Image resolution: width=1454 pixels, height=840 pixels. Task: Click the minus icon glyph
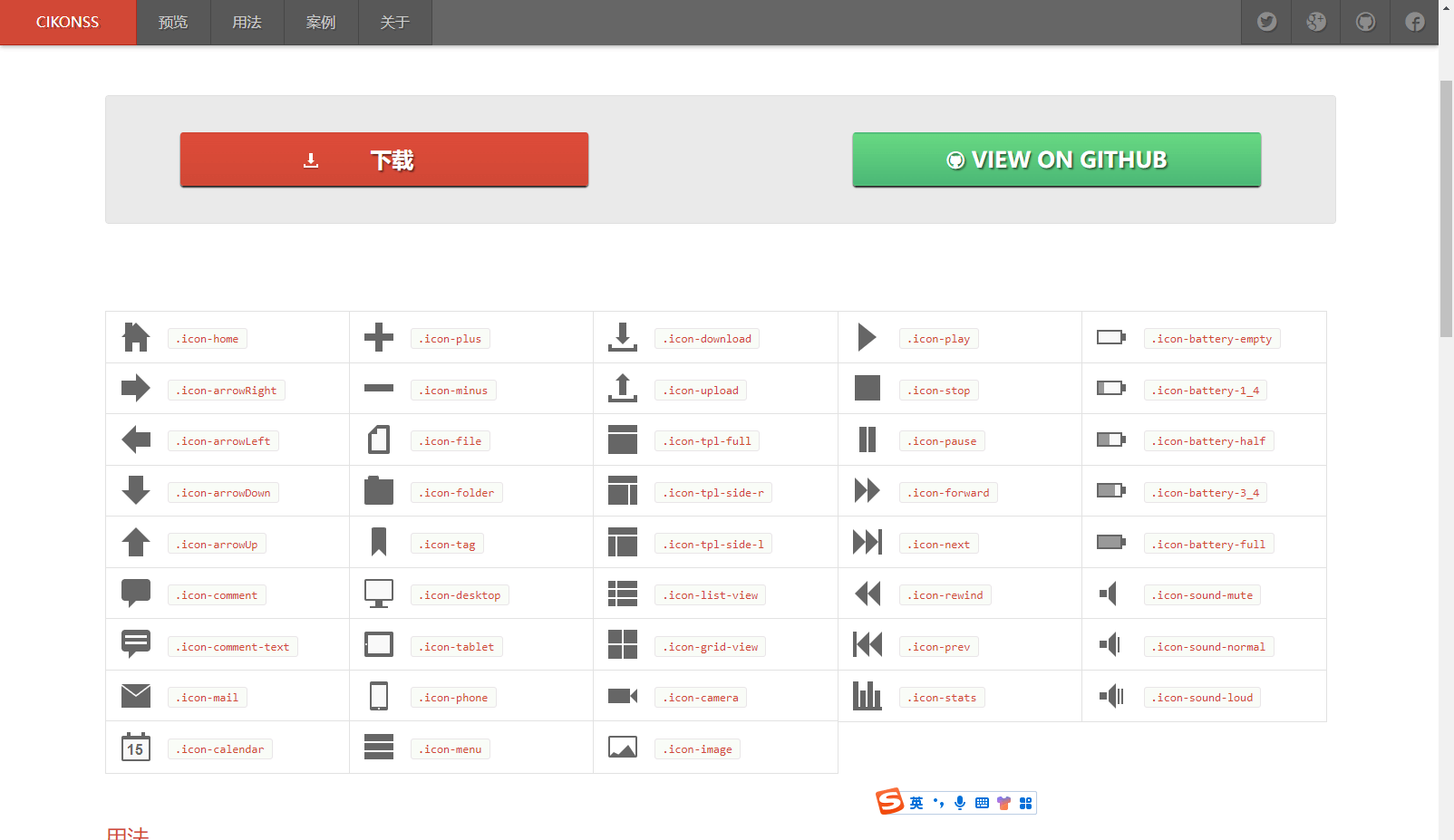coord(379,389)
